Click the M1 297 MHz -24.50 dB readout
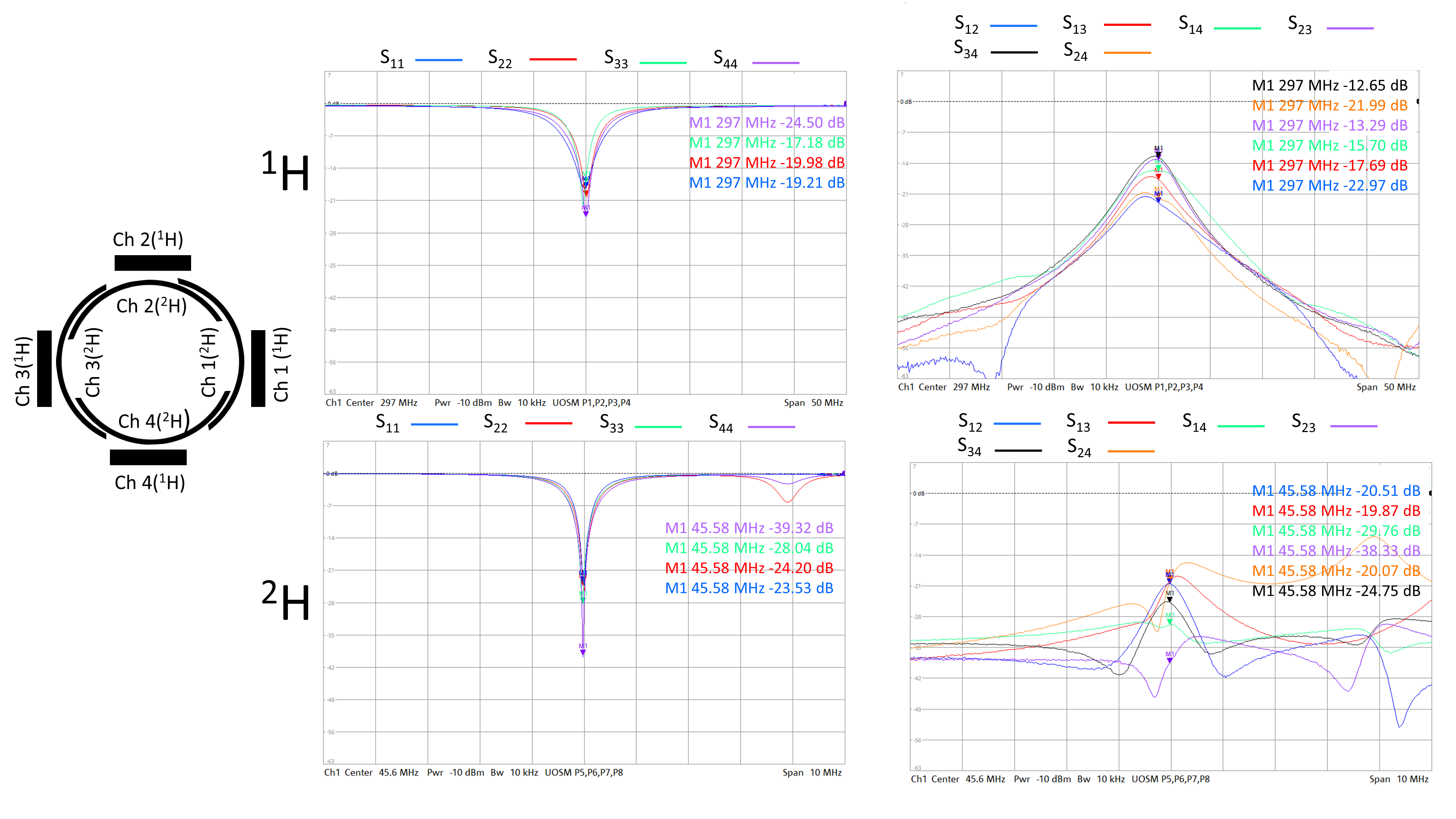1456x819 pixels. 767,123
